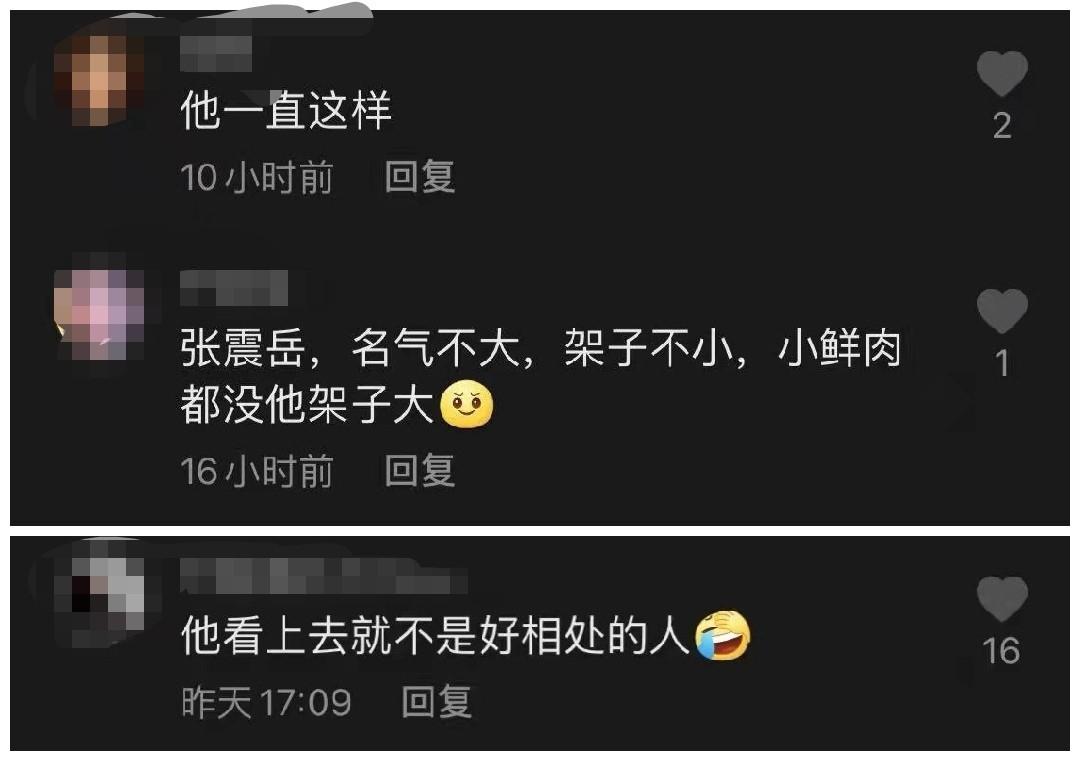Tap the heart beside the 张震岳 comment
The height and width of the screenshot is (761, 1080).
coord(1002,311)
